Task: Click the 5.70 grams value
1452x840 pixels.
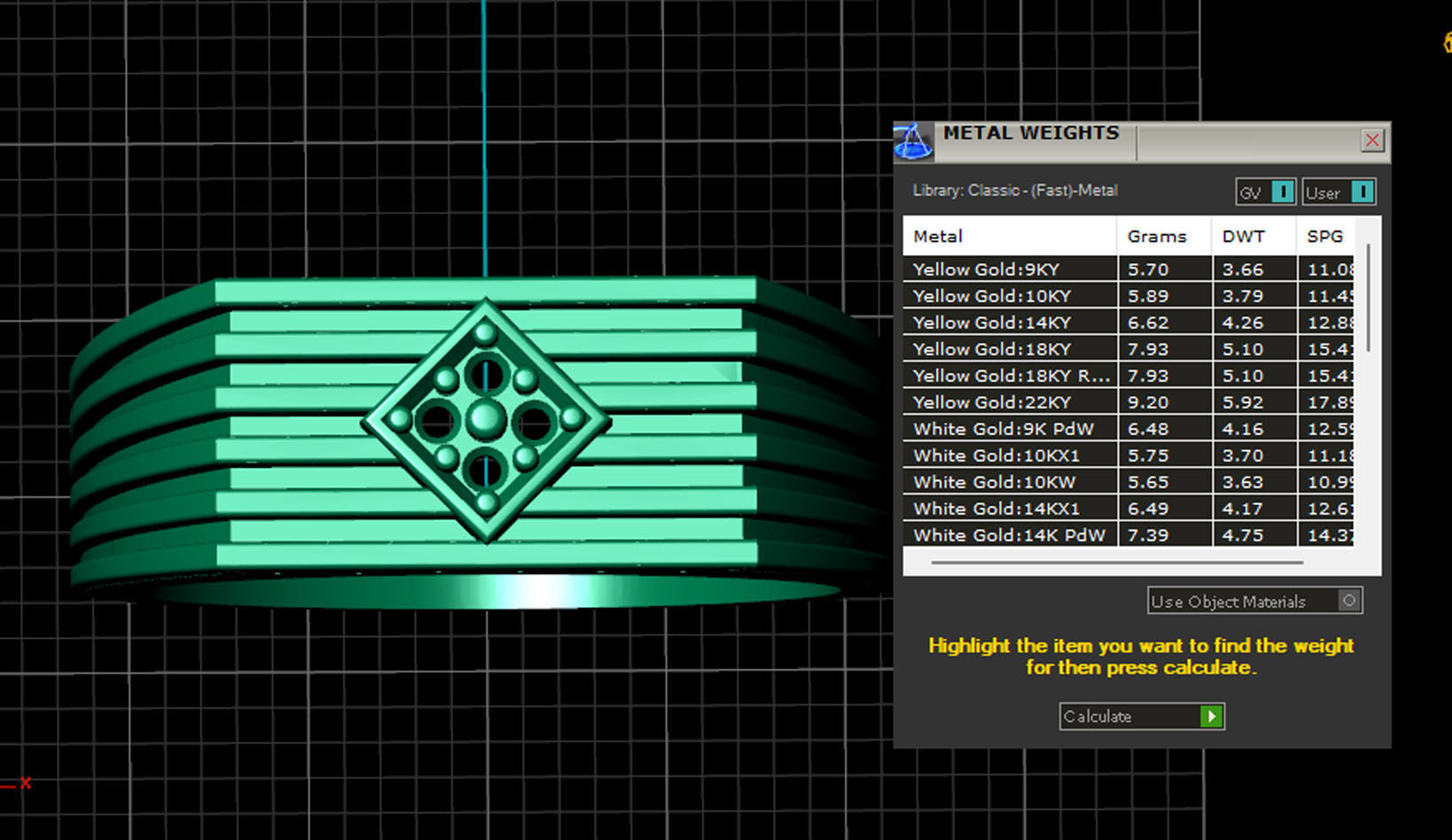Action: tap(1148, 269)
